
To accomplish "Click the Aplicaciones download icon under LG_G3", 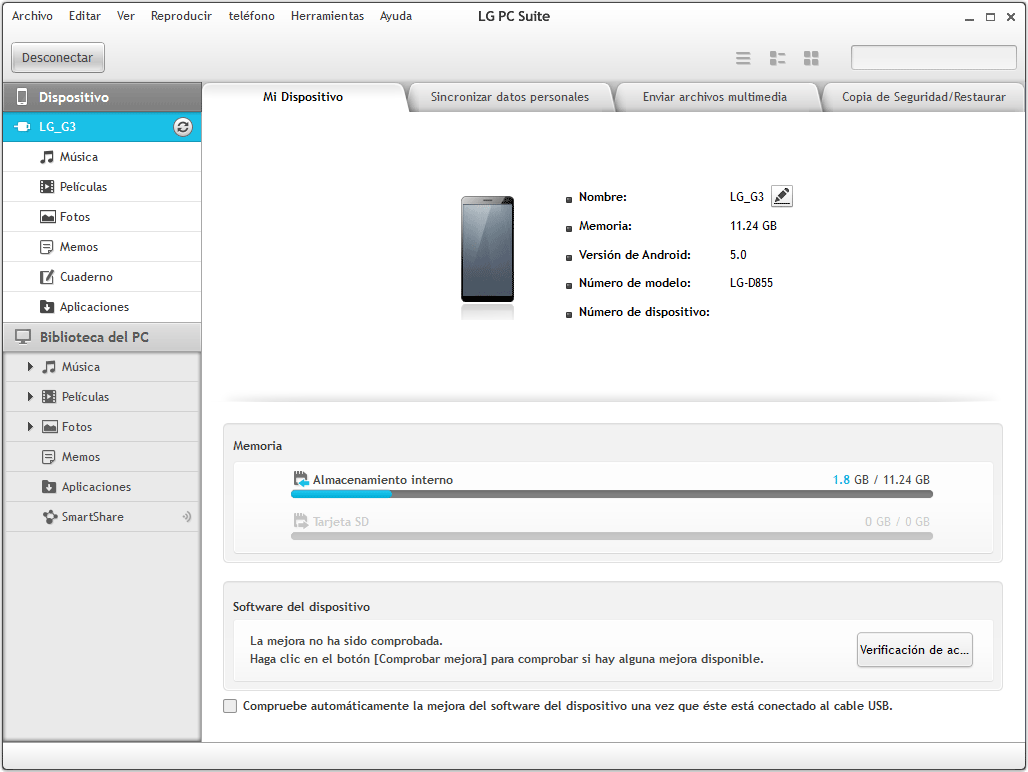I will point(47,307).
